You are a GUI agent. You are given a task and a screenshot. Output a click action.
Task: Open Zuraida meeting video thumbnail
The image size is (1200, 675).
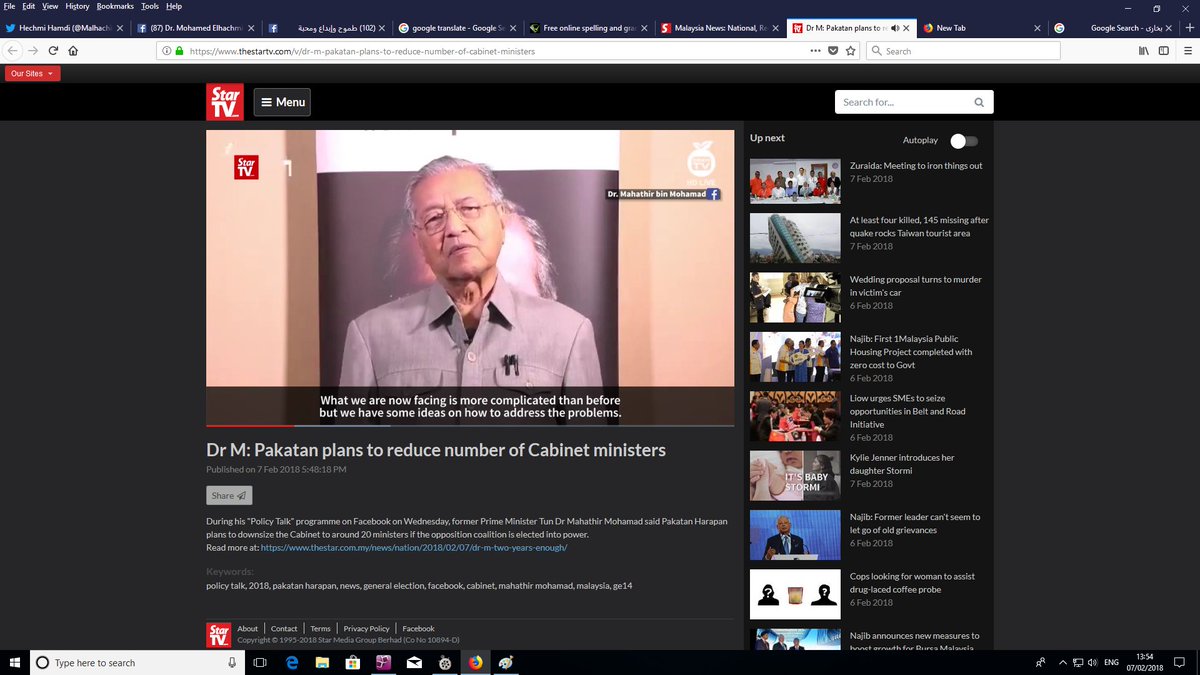tap(795, 181)
